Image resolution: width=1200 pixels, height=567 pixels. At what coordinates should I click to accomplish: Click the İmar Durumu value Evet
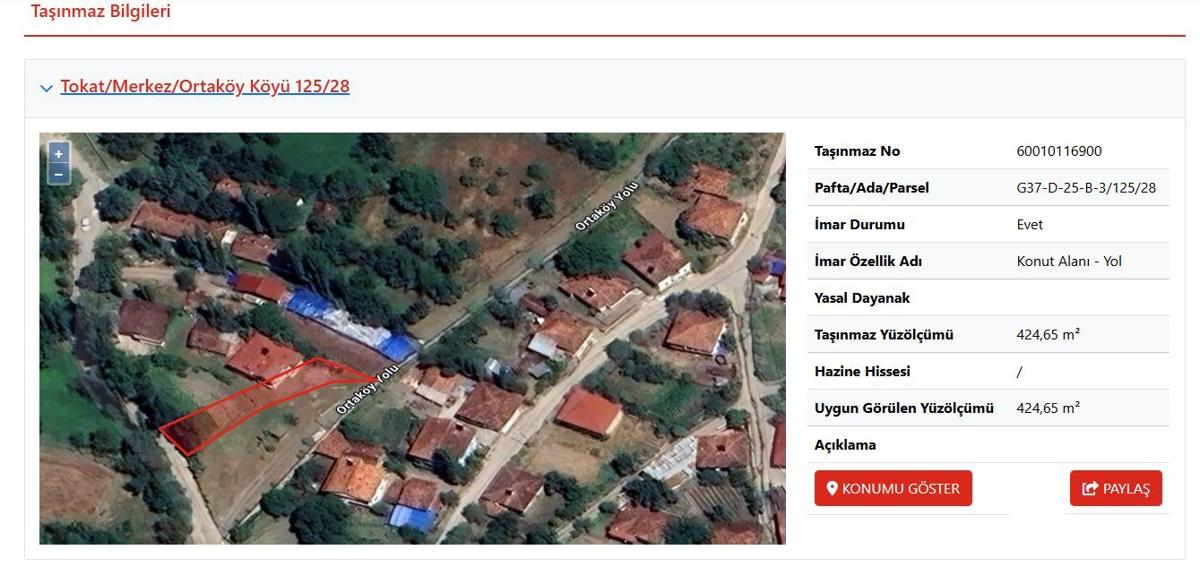[1029, 225]
